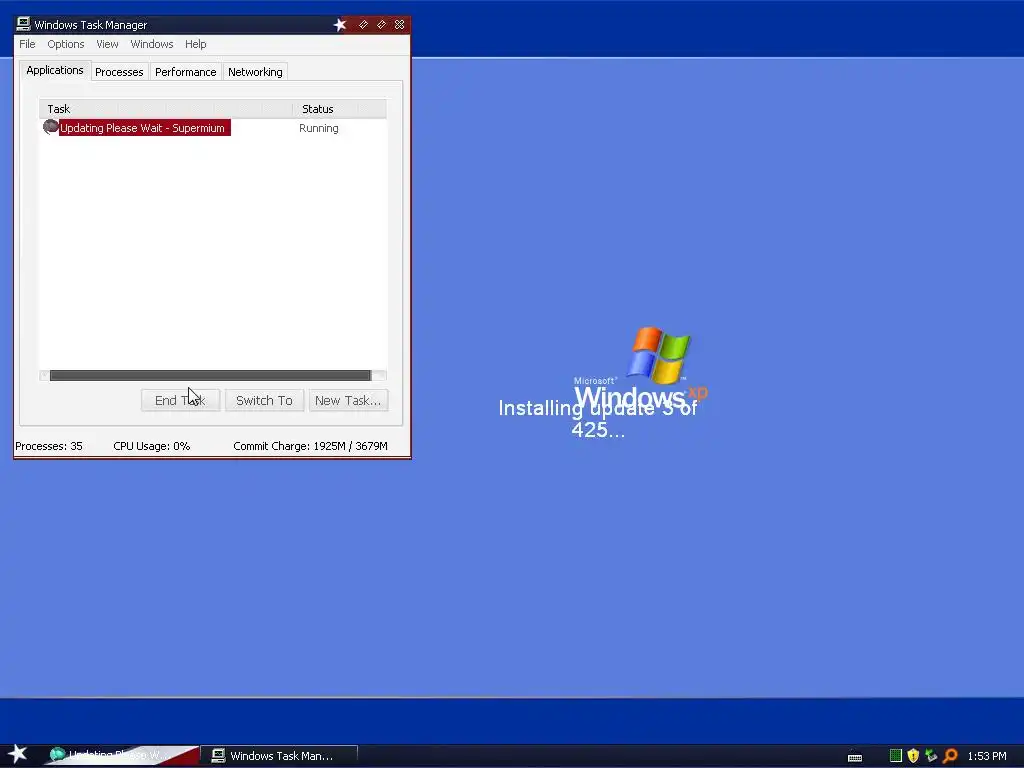The height and width of the screenshot is (768, 1024).
Task: Click the green CPU usage tray icon
Action: (896, 756)
